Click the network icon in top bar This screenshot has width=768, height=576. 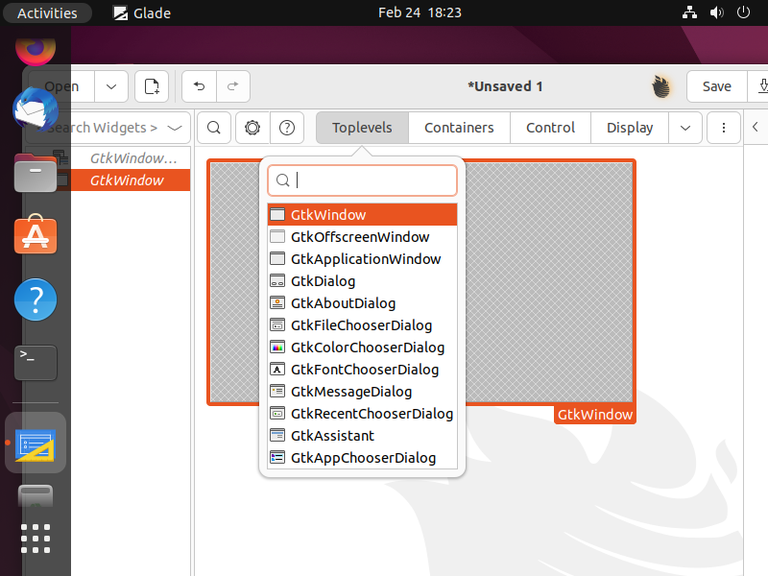[690, 12]
